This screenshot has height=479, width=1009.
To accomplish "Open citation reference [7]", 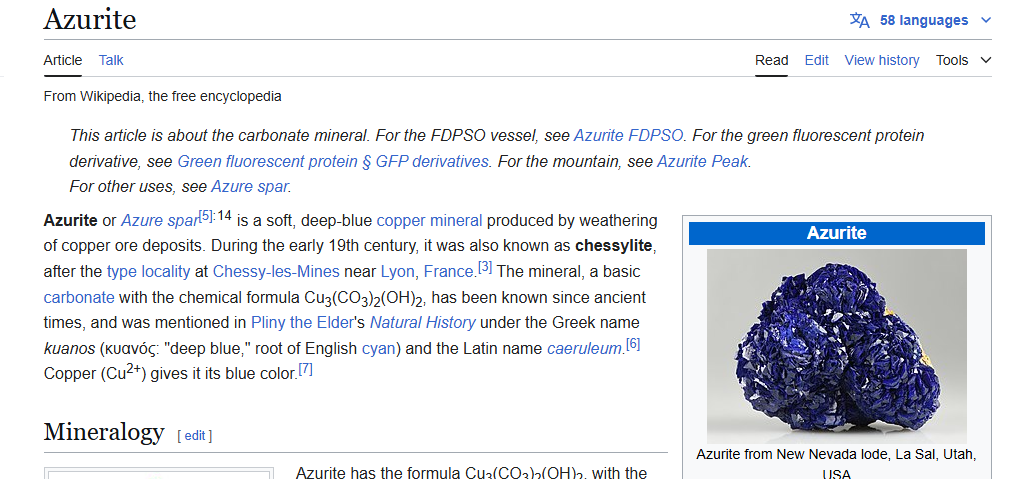I will (x=306, y=369).
